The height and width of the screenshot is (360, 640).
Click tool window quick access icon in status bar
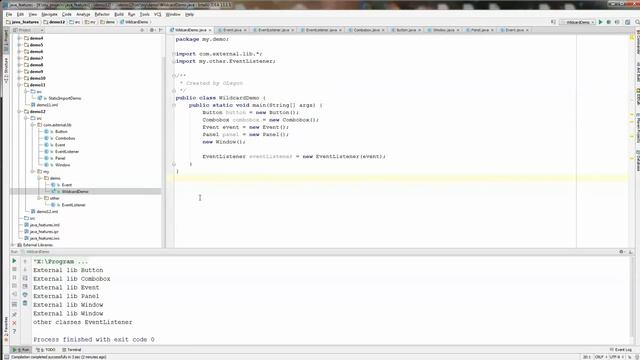pos(7,357)
